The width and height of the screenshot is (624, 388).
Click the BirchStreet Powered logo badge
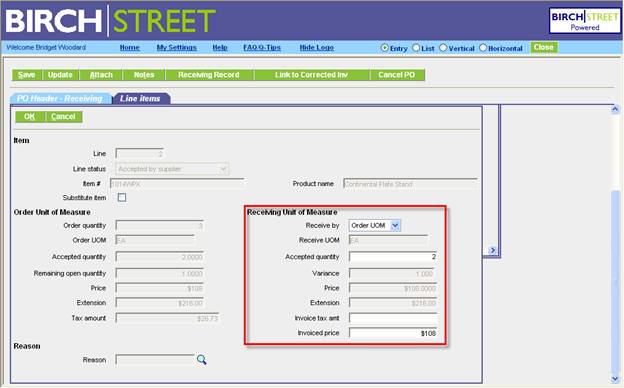click(584, 21)
